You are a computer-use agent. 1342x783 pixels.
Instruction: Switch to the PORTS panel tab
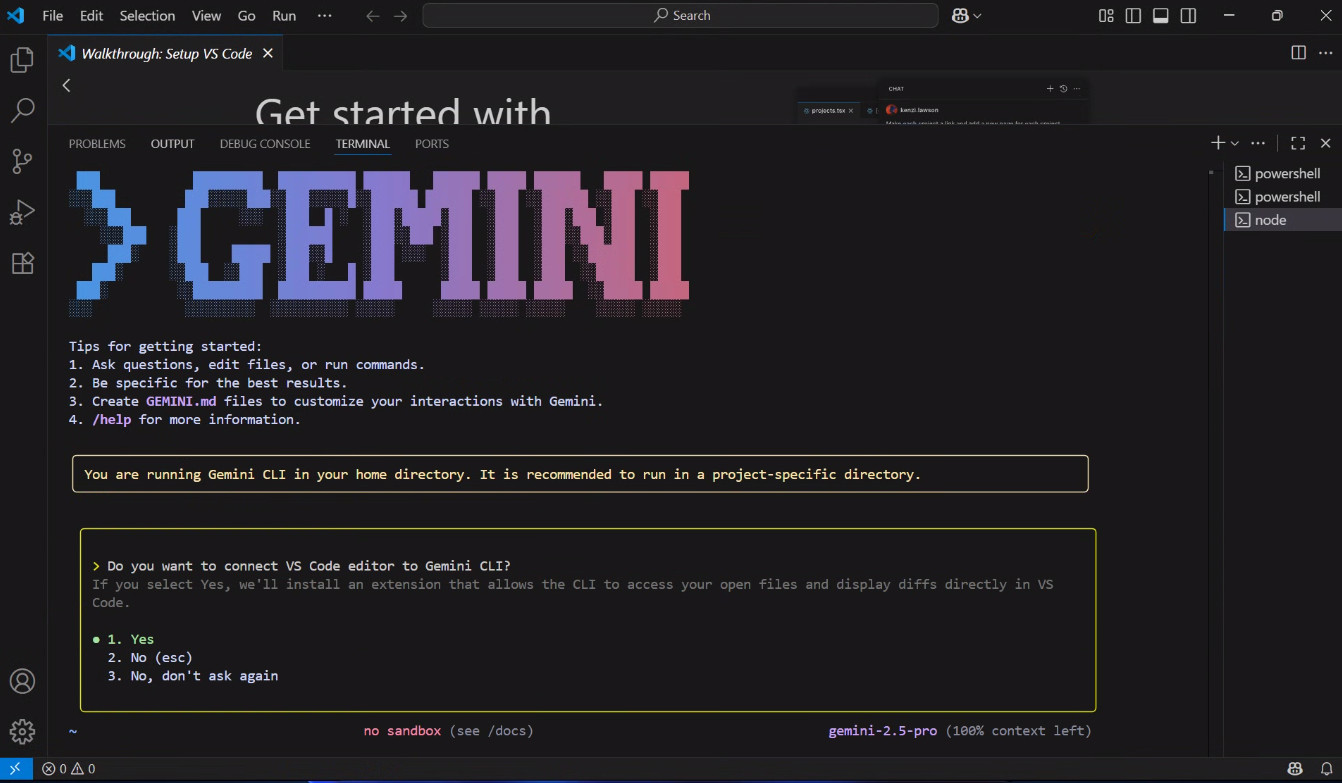tap(432, 144)
